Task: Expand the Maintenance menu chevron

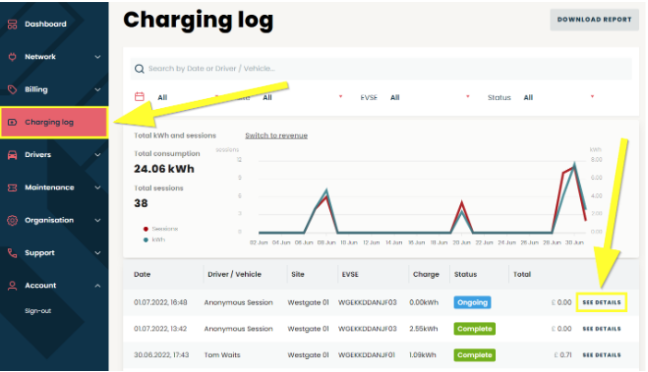Action: tap(98, 188)
